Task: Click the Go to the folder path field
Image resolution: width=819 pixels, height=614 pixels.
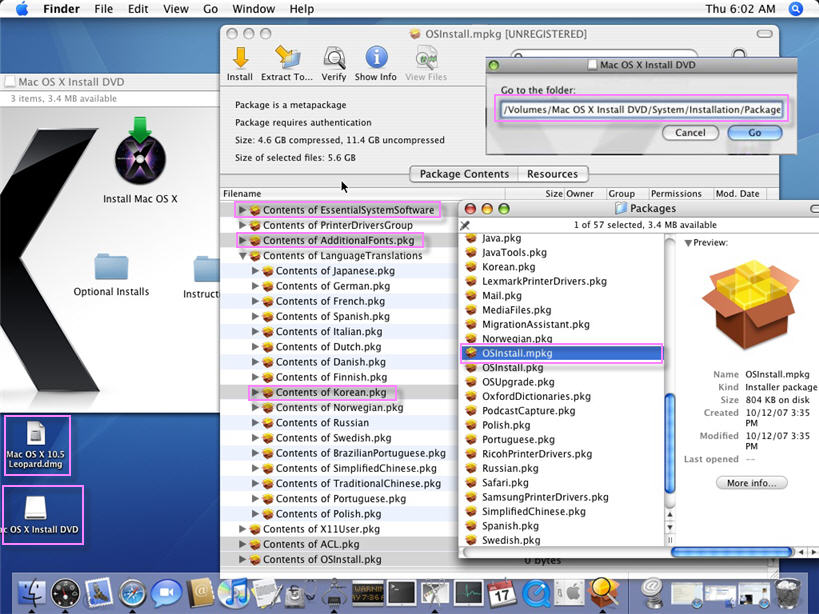Action: (x=643, y=108)
